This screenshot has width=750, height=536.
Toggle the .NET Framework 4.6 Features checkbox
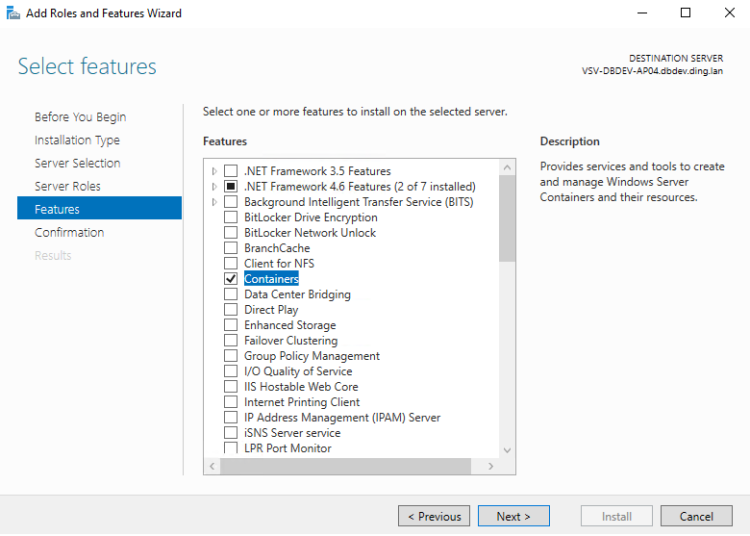click(231, 186)
